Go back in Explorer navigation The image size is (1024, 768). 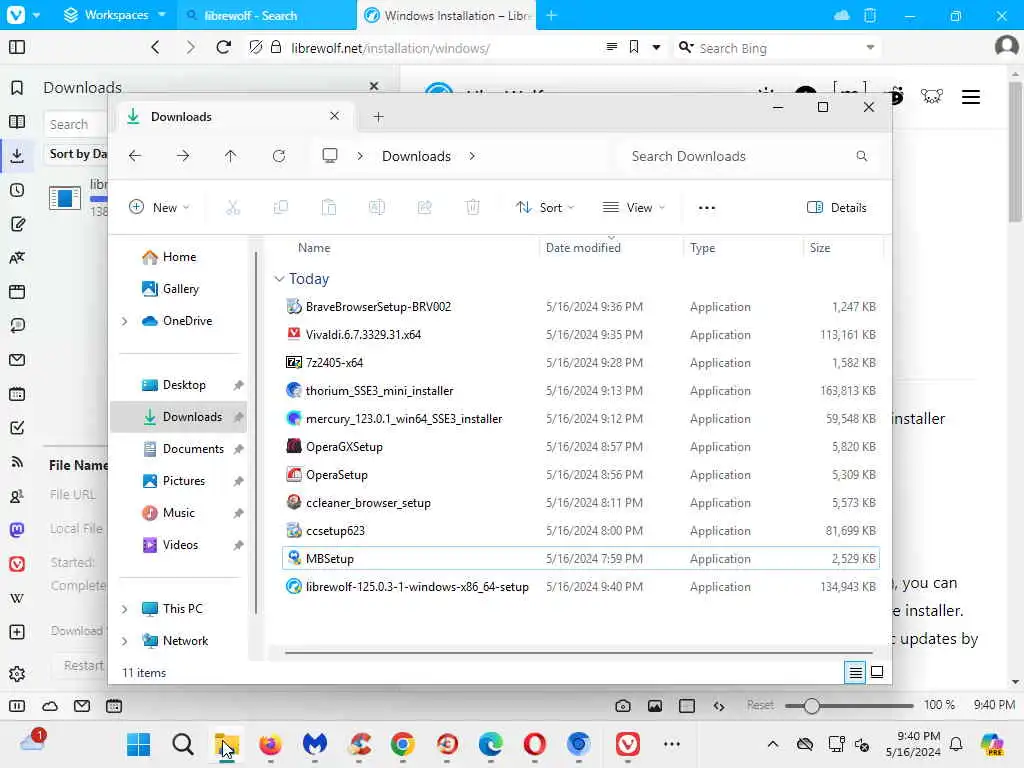[135, 156]
